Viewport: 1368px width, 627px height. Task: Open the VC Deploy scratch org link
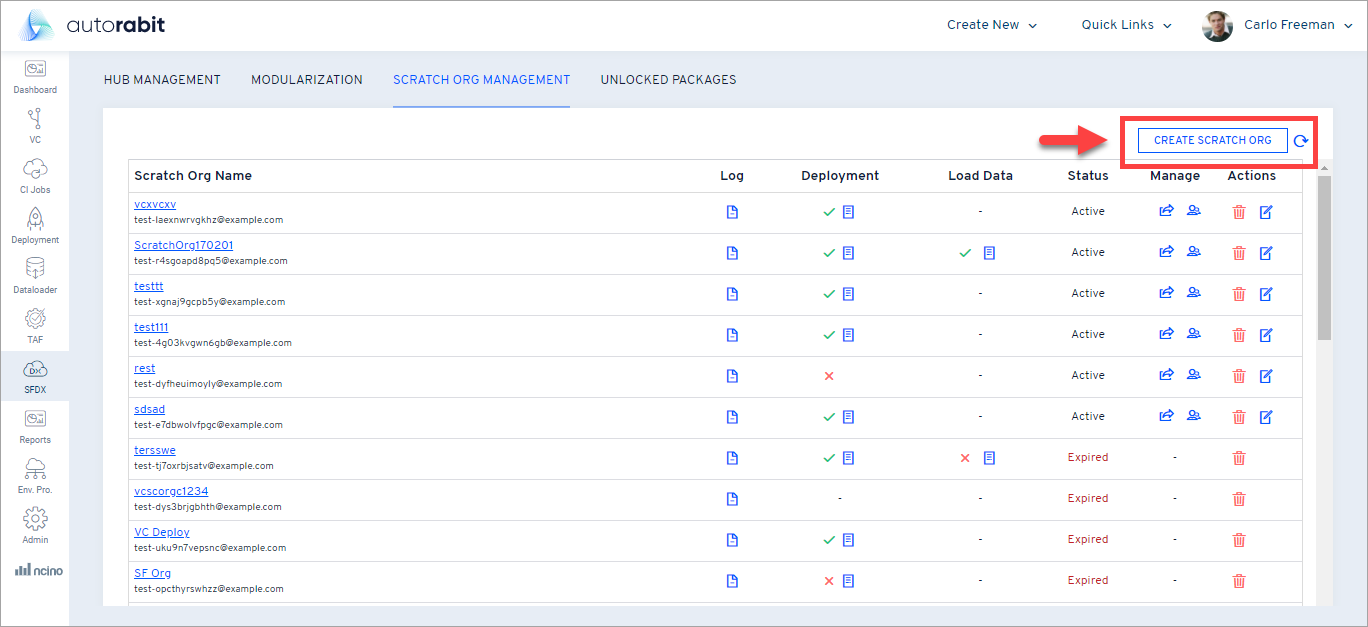point(162,532)
